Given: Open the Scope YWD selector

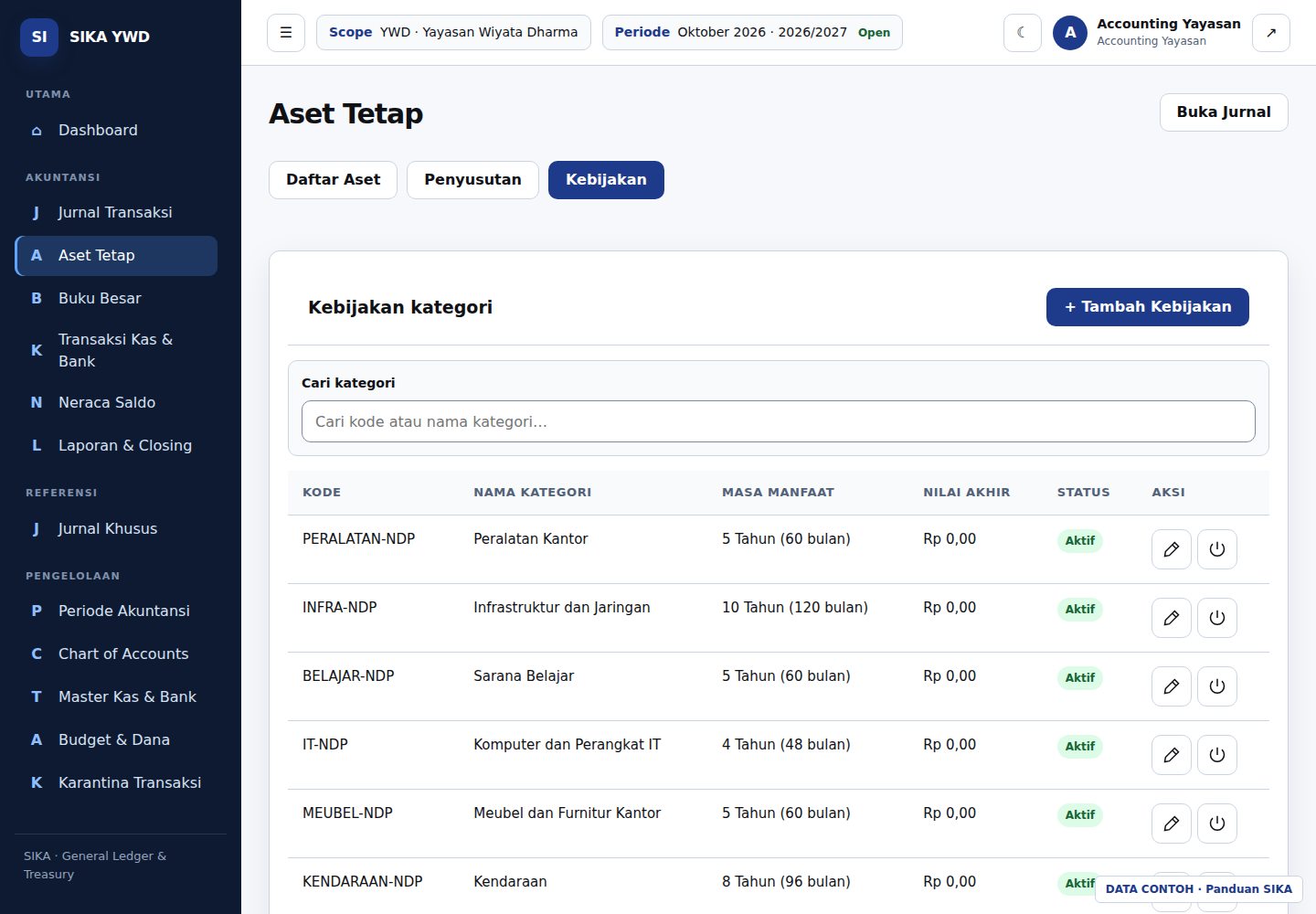Looking at the screenshot, I should [x=453, y=33].
